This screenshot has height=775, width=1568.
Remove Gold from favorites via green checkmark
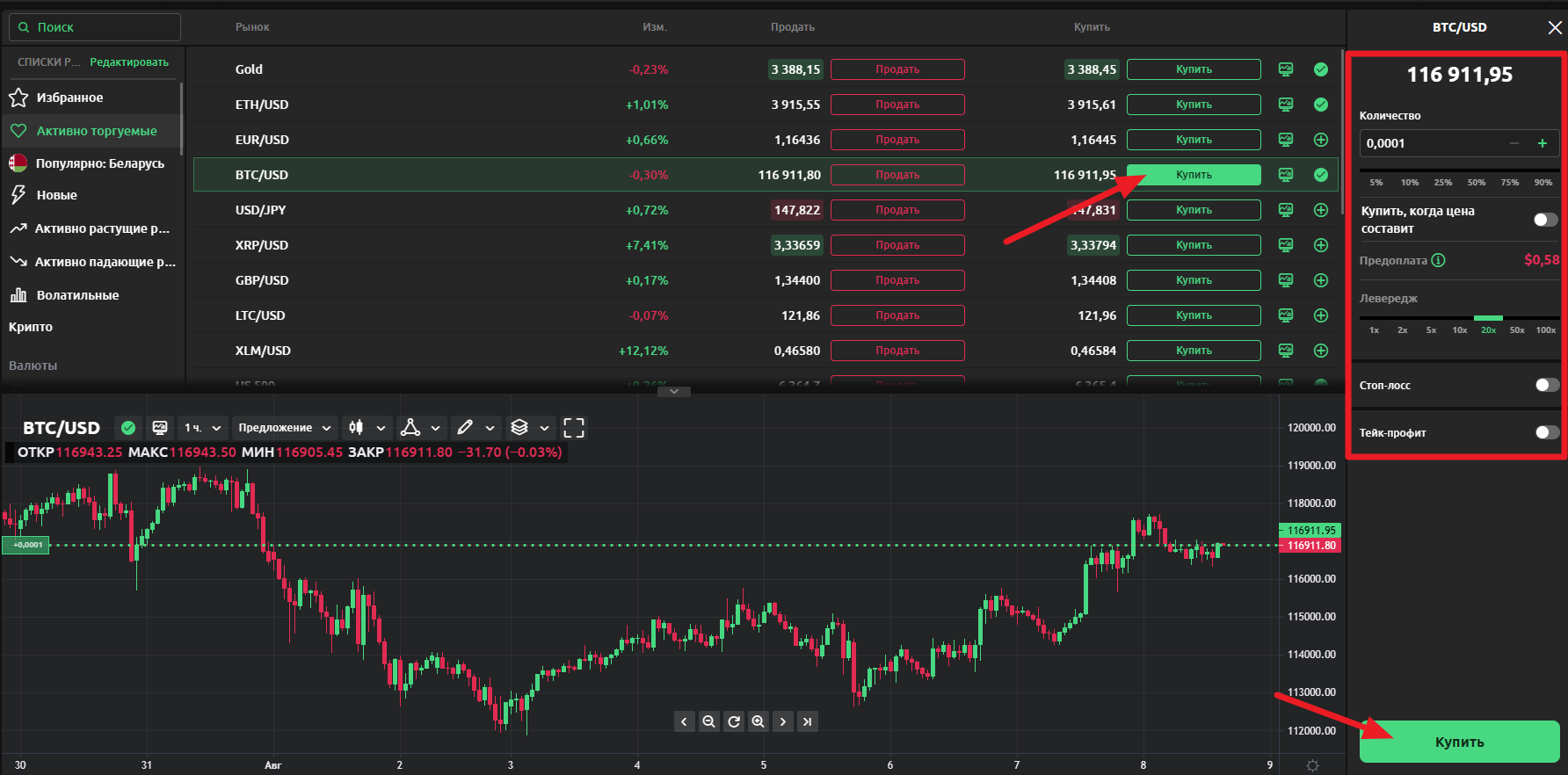(1321, 69)
